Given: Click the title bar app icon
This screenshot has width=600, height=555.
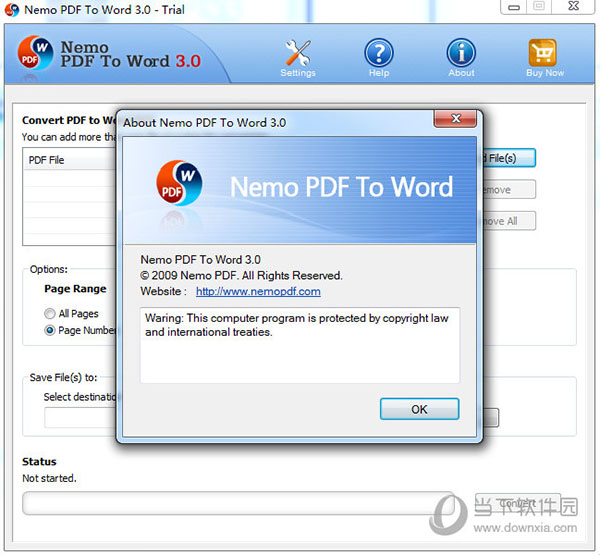Looking at the screenshot, I should pos(11,10).
